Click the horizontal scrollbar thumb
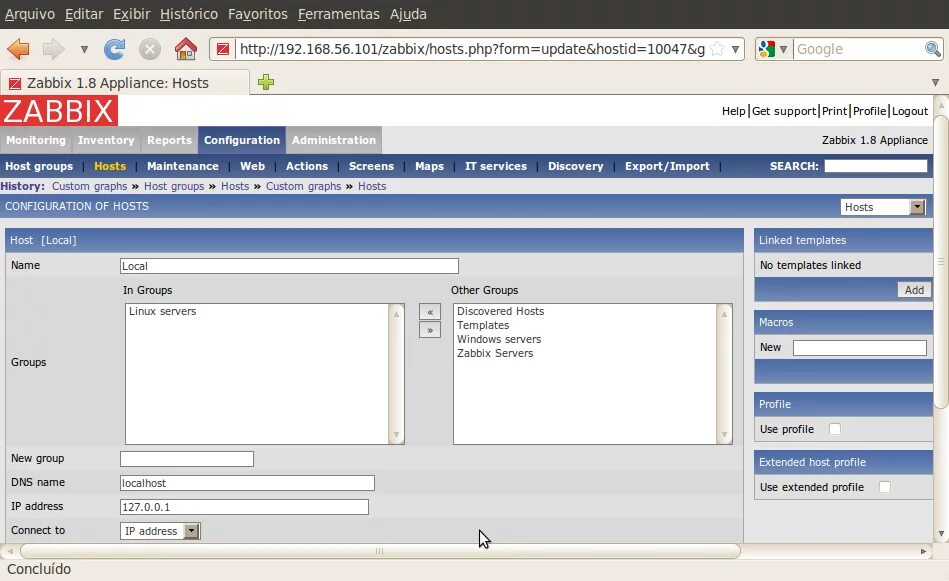This screenshot has height=581, width=949. [x=380, y=551]
